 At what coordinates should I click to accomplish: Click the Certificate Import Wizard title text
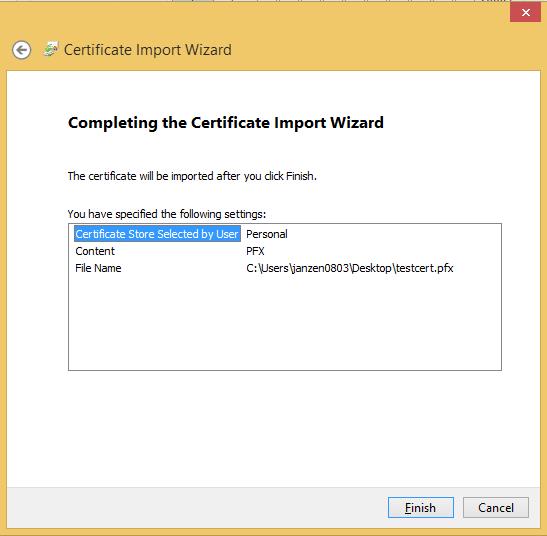click(148, 50)
